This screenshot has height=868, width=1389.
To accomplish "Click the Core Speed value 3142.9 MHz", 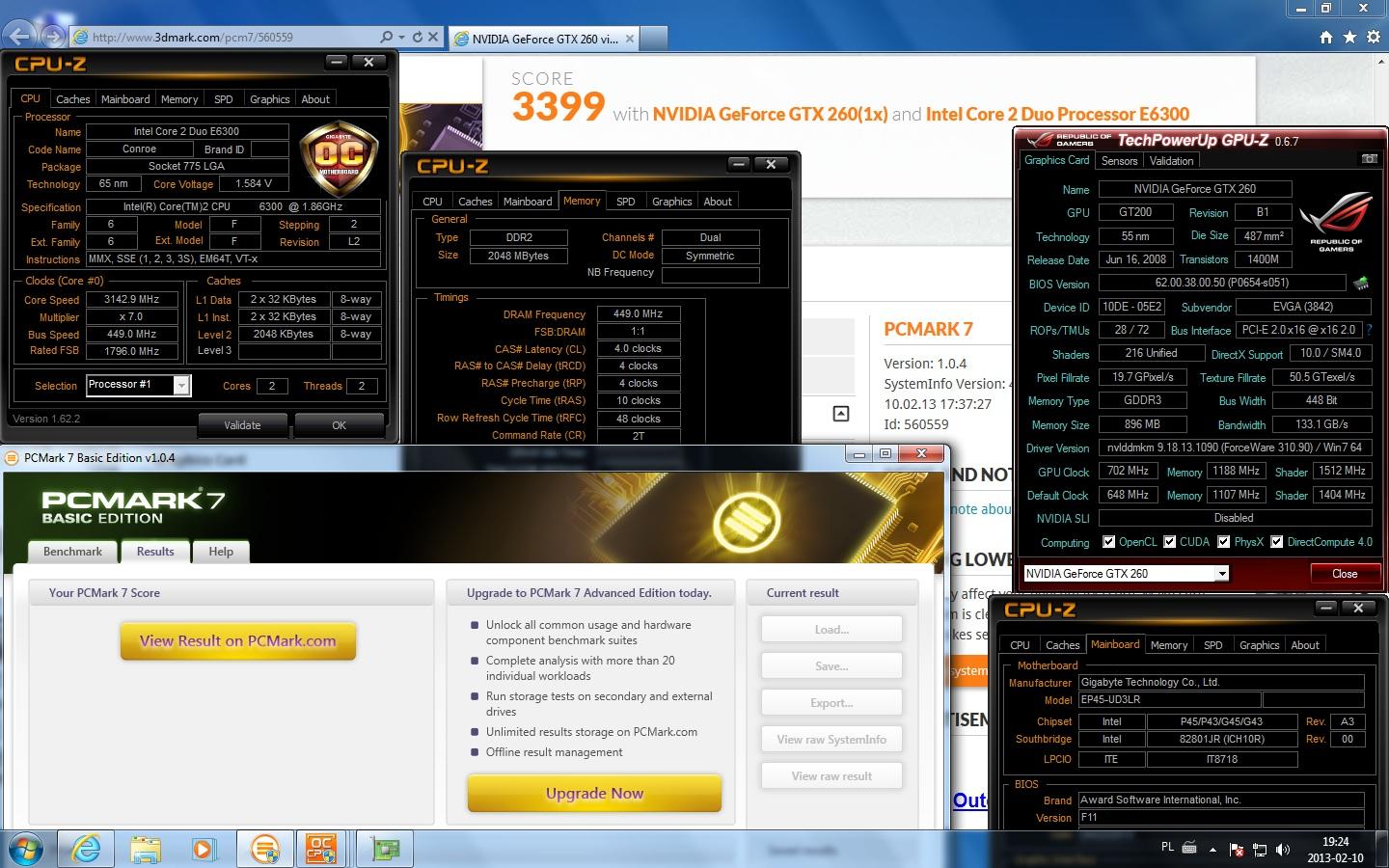I will [x=131, y=299].
